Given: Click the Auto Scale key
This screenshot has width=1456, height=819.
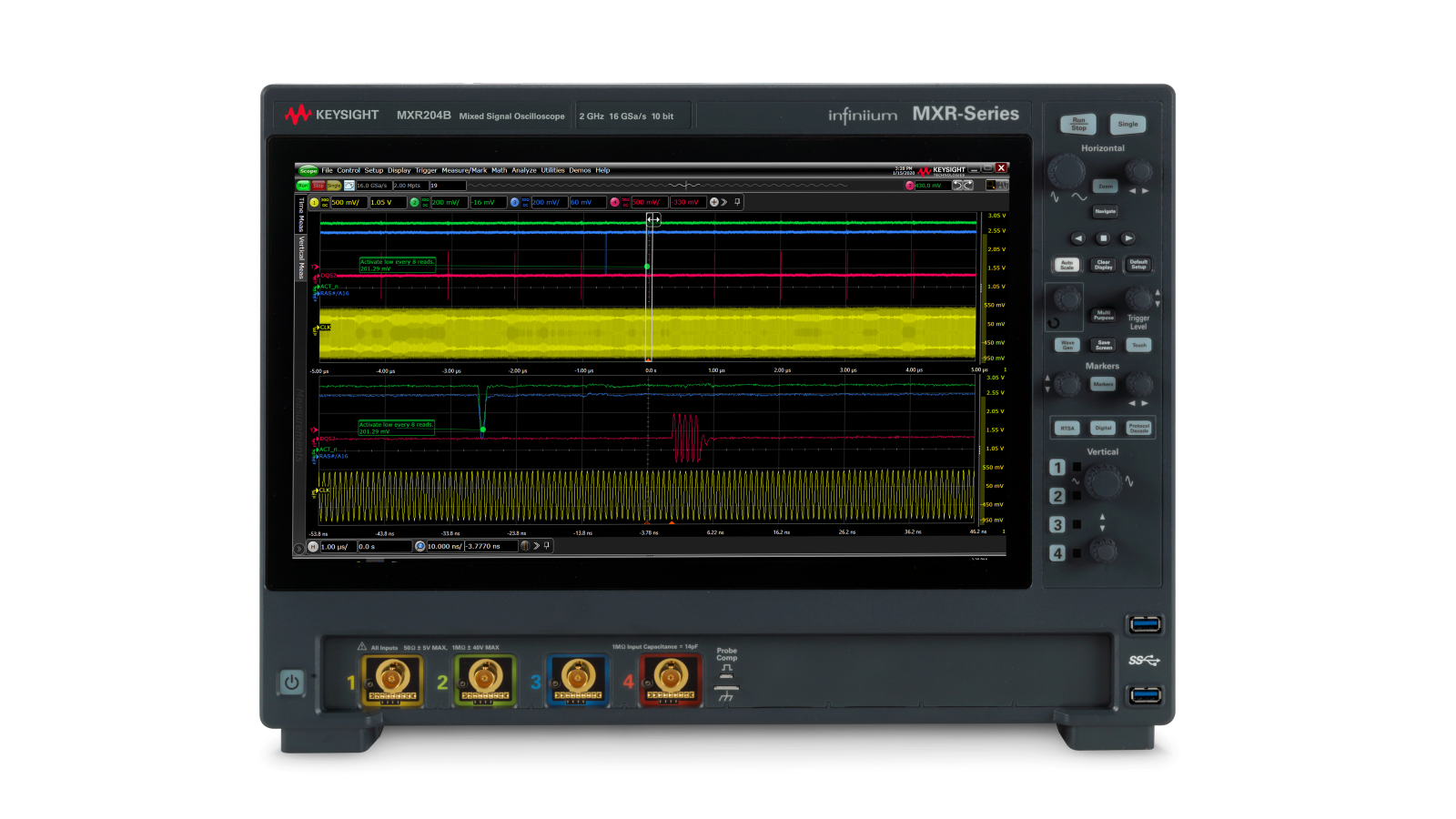Looking at the screenshot, I should 1067,265.
